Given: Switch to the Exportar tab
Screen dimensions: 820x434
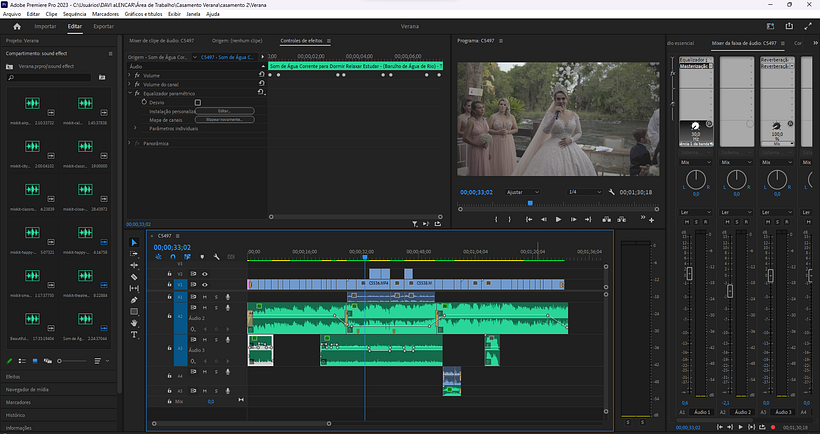Looking at the screenshot, I should pyautogui.click(x=104, y=26).
